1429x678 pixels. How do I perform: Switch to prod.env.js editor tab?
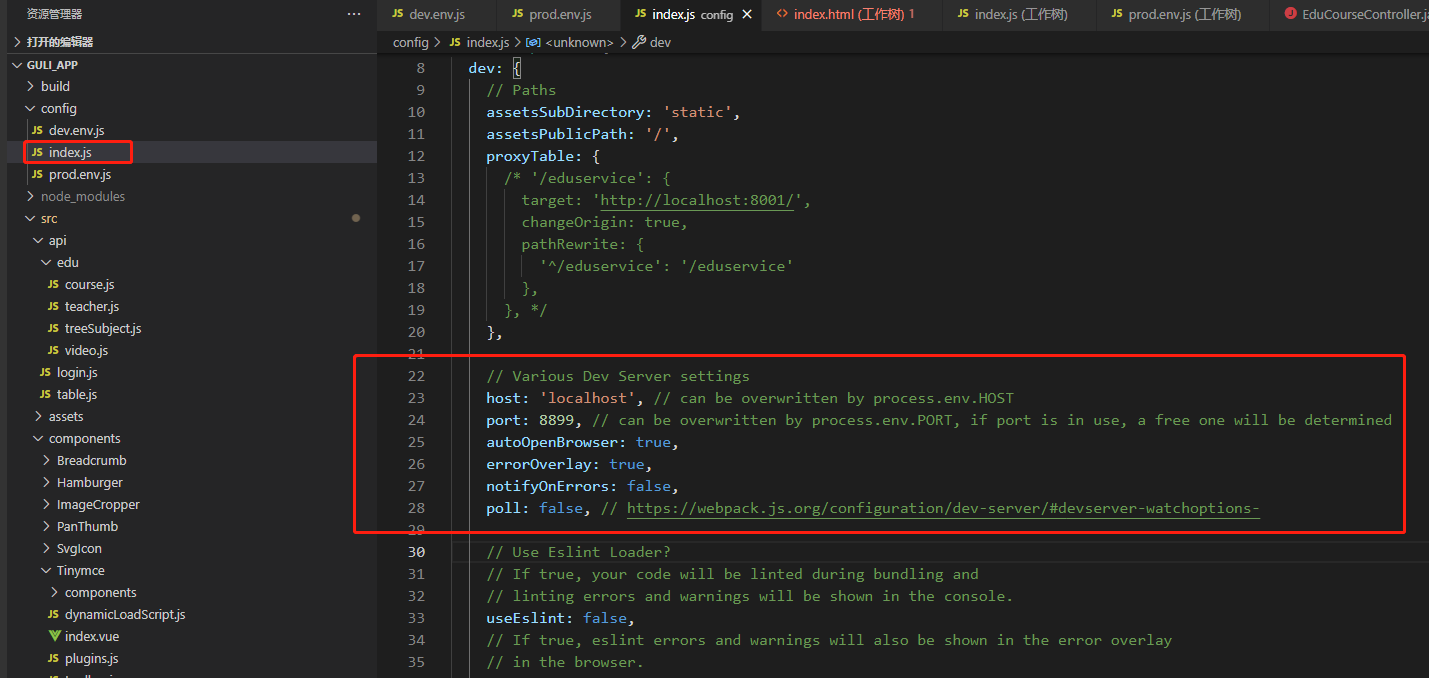[x=560, y=14]
